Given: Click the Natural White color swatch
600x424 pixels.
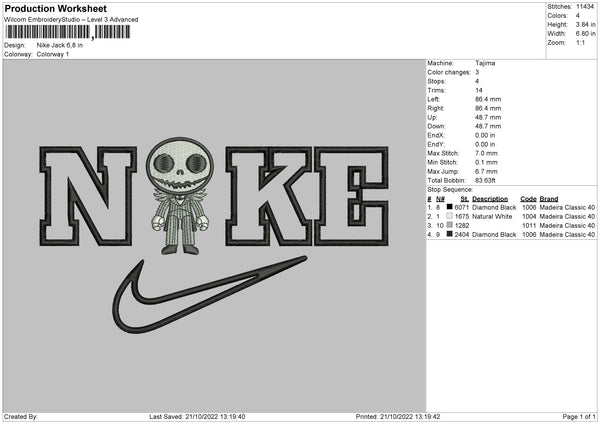Looking at the screenshot, I should (x=450, y=216).
